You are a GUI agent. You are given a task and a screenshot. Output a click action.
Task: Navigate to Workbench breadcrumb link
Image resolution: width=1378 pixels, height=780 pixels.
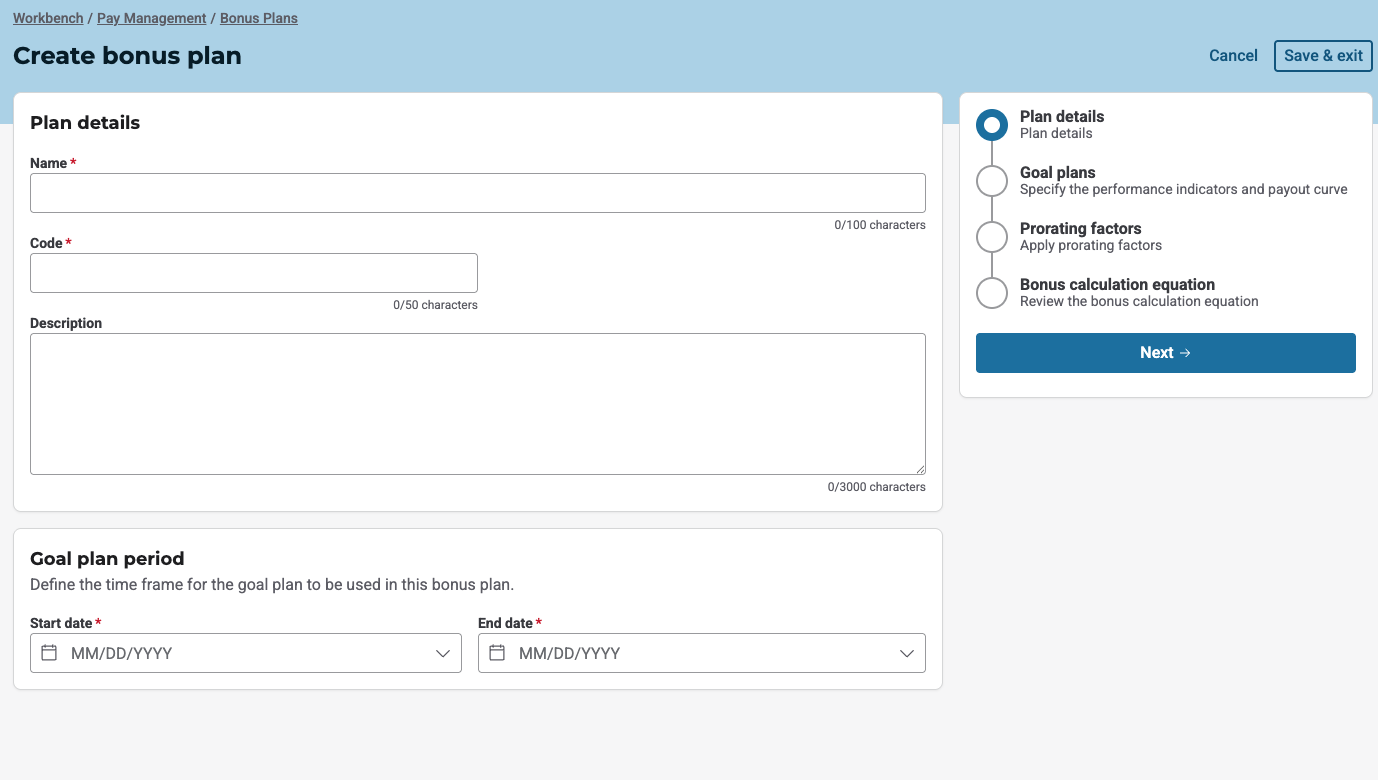pos(48,18)
